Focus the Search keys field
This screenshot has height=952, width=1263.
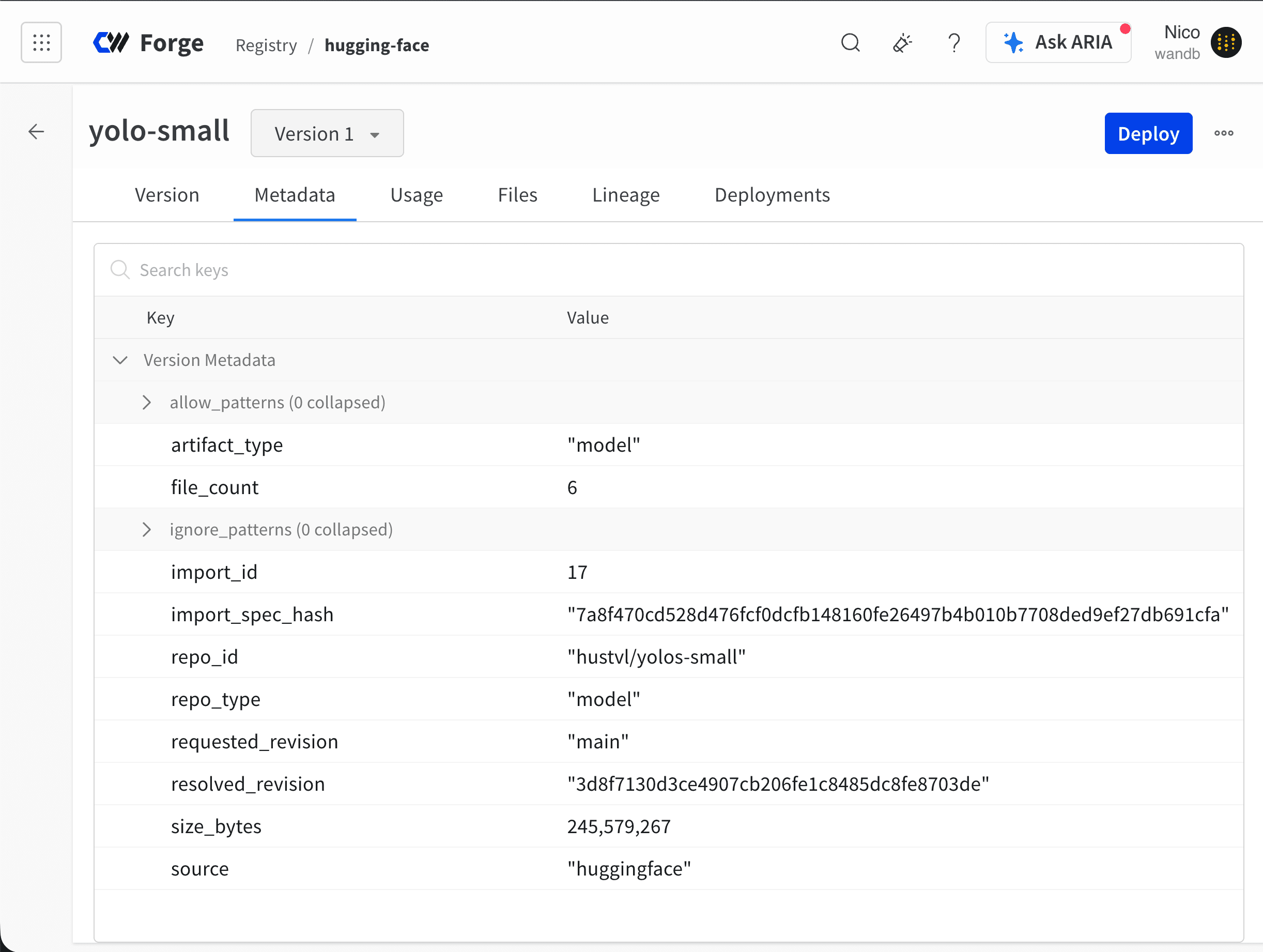pyautogui.click(x=669, y=270)
